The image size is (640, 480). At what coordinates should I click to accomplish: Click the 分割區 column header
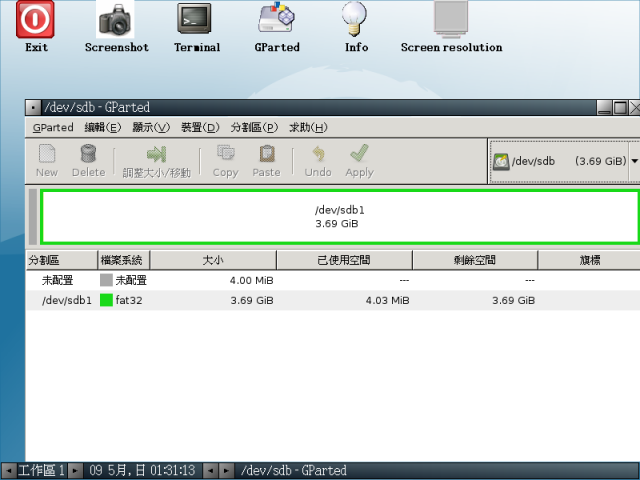click(62, 260)
